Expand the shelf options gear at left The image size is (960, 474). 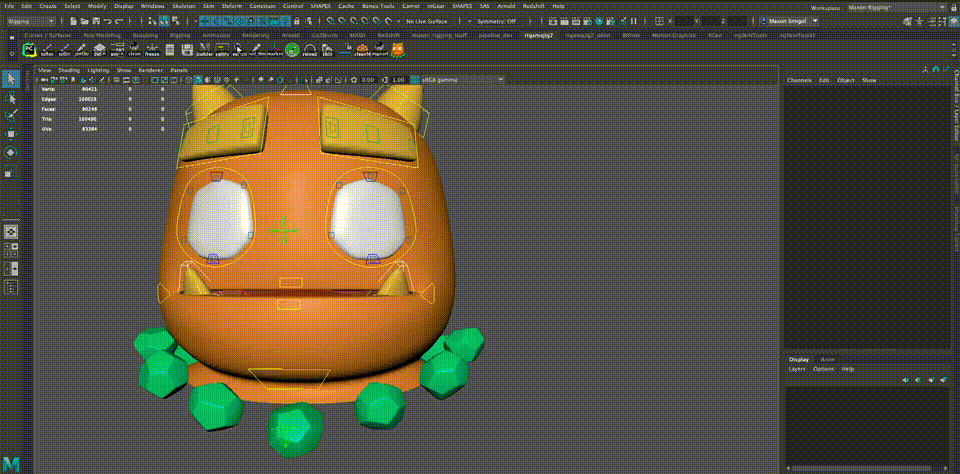[12, 54]
